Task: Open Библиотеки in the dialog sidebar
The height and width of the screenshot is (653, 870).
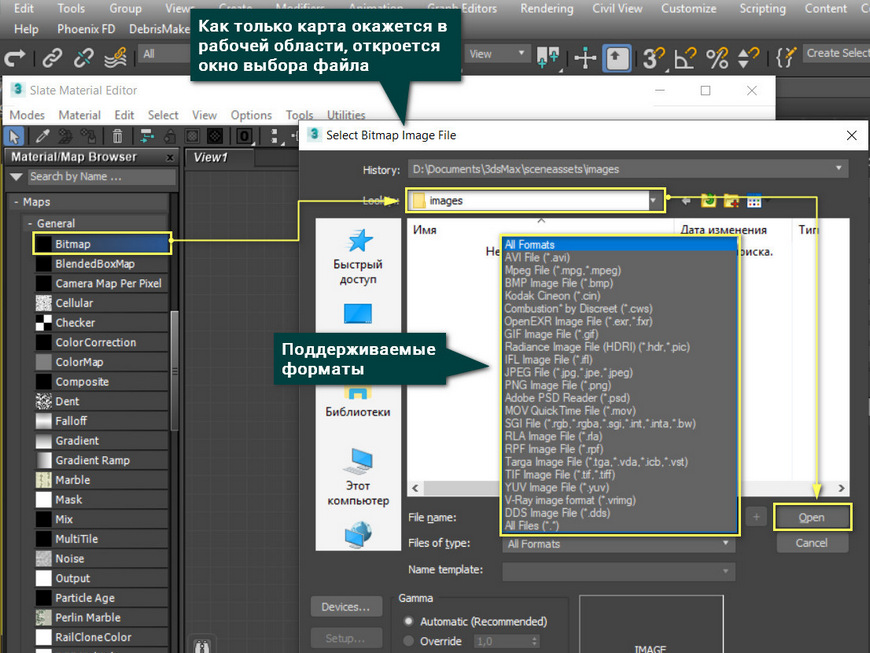Action: point(358,402)
